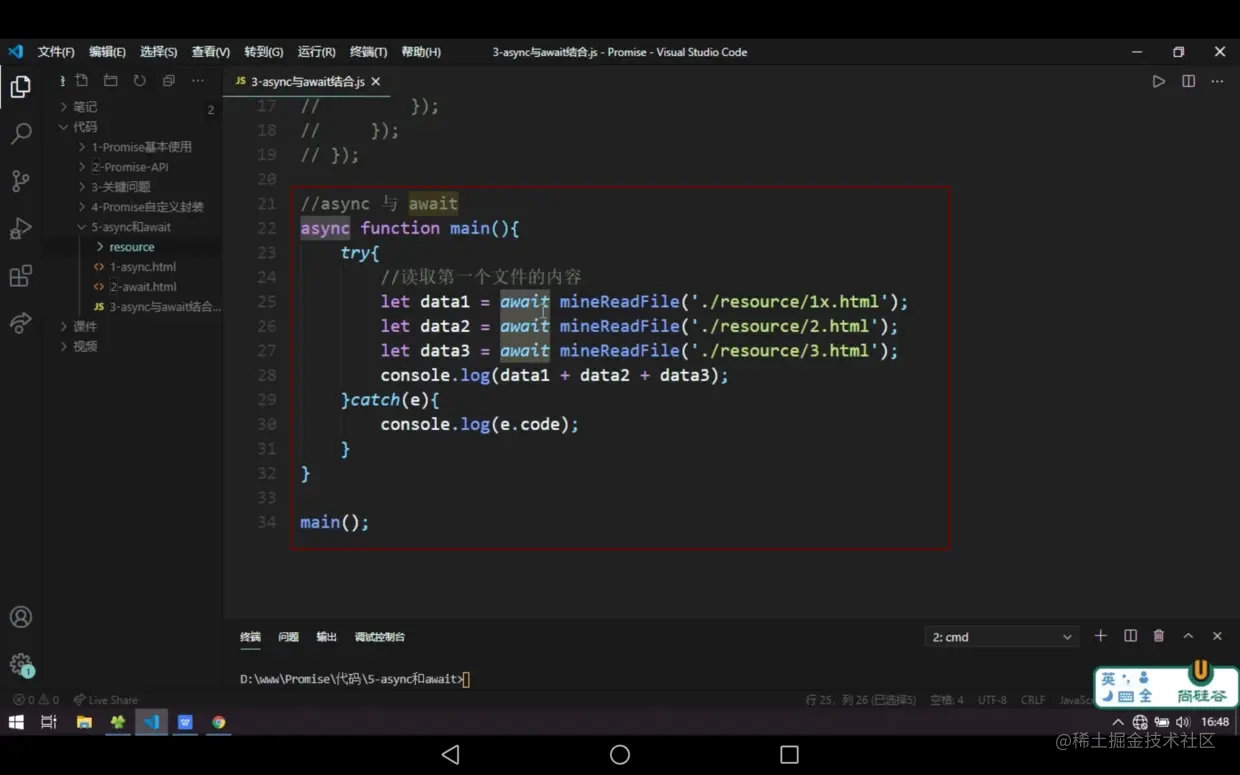Create a new folder in explorer toolbar
This screenshot has height=775, width=1240.
[x=111, y=81]
